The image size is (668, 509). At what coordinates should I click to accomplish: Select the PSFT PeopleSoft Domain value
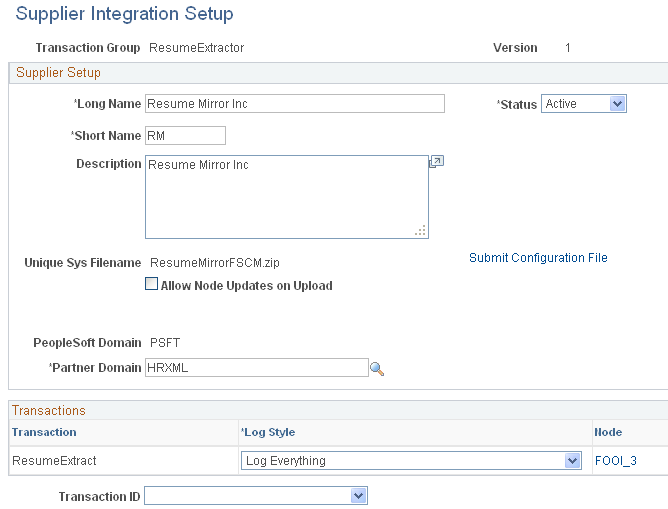click(165, 343)
